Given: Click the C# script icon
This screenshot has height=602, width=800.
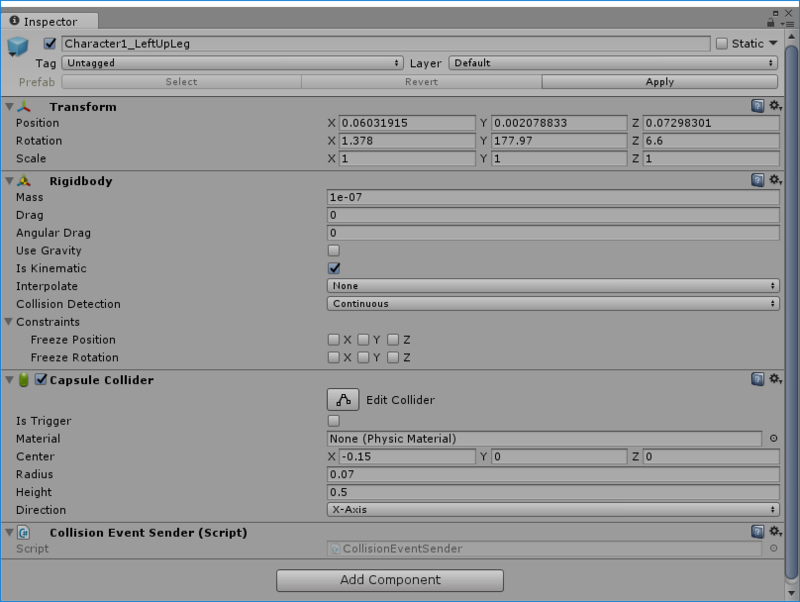Looking at the screenshot, I should [x=23, y=533].
